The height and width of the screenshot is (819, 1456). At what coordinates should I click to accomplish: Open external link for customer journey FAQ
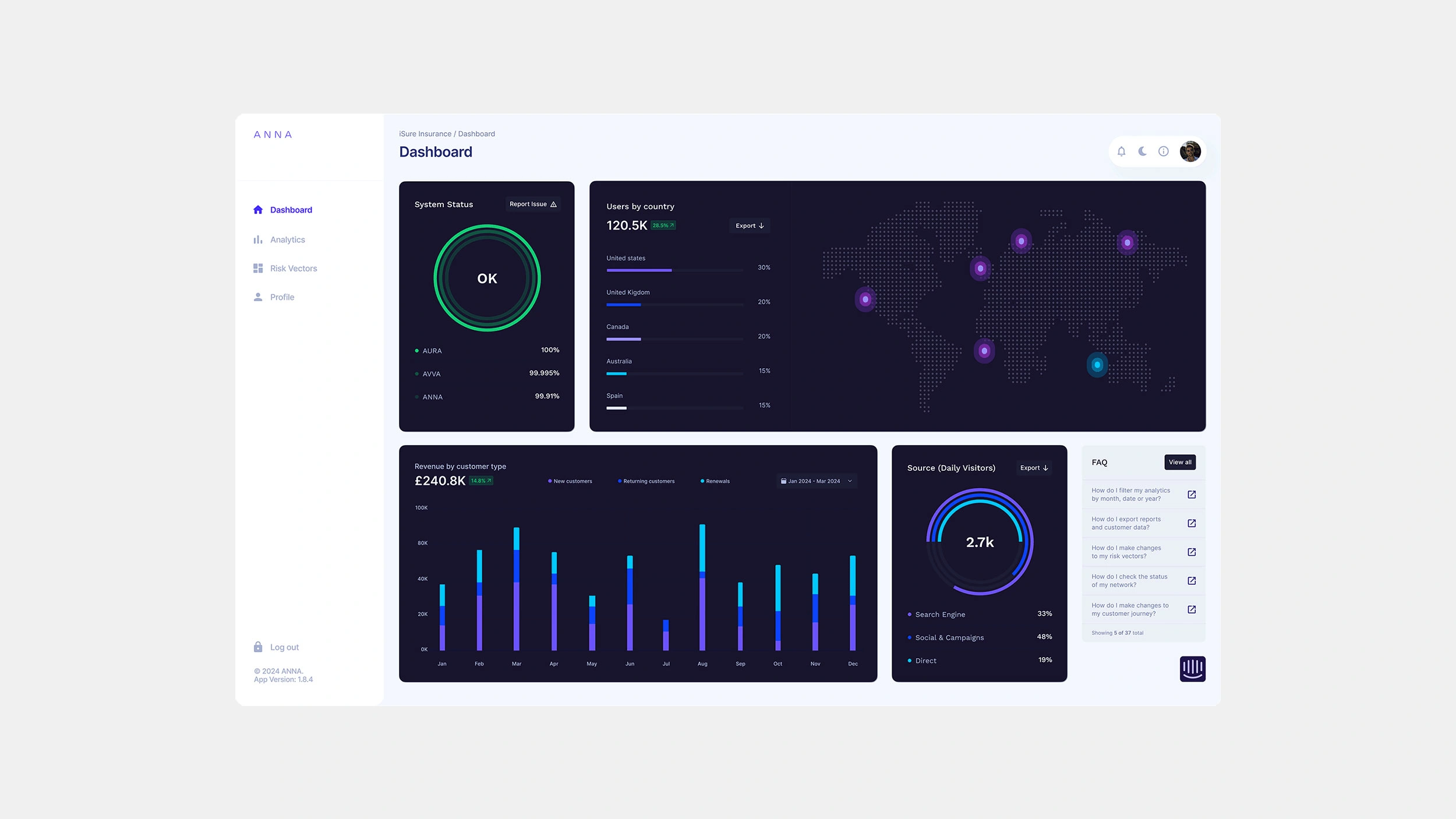point(1192,609)
